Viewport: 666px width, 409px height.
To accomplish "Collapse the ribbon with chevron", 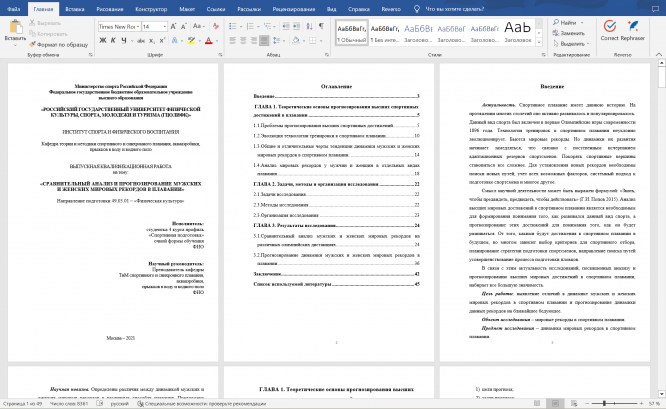I will click(x=659, y=55).
